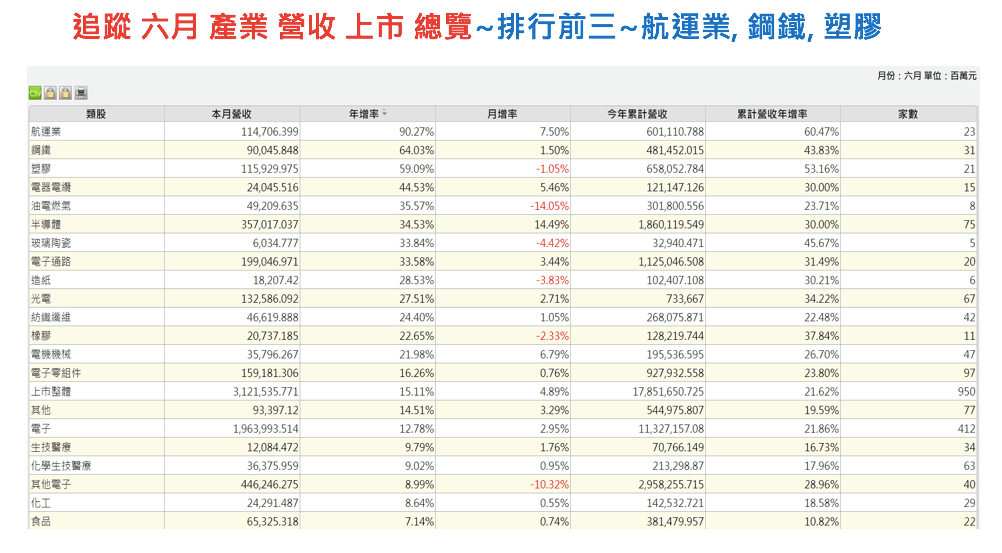The width and height of the screenshot is (1002, 553).
Task: Click the lock icon beside the print icon
Action: [x=65, y=93]
